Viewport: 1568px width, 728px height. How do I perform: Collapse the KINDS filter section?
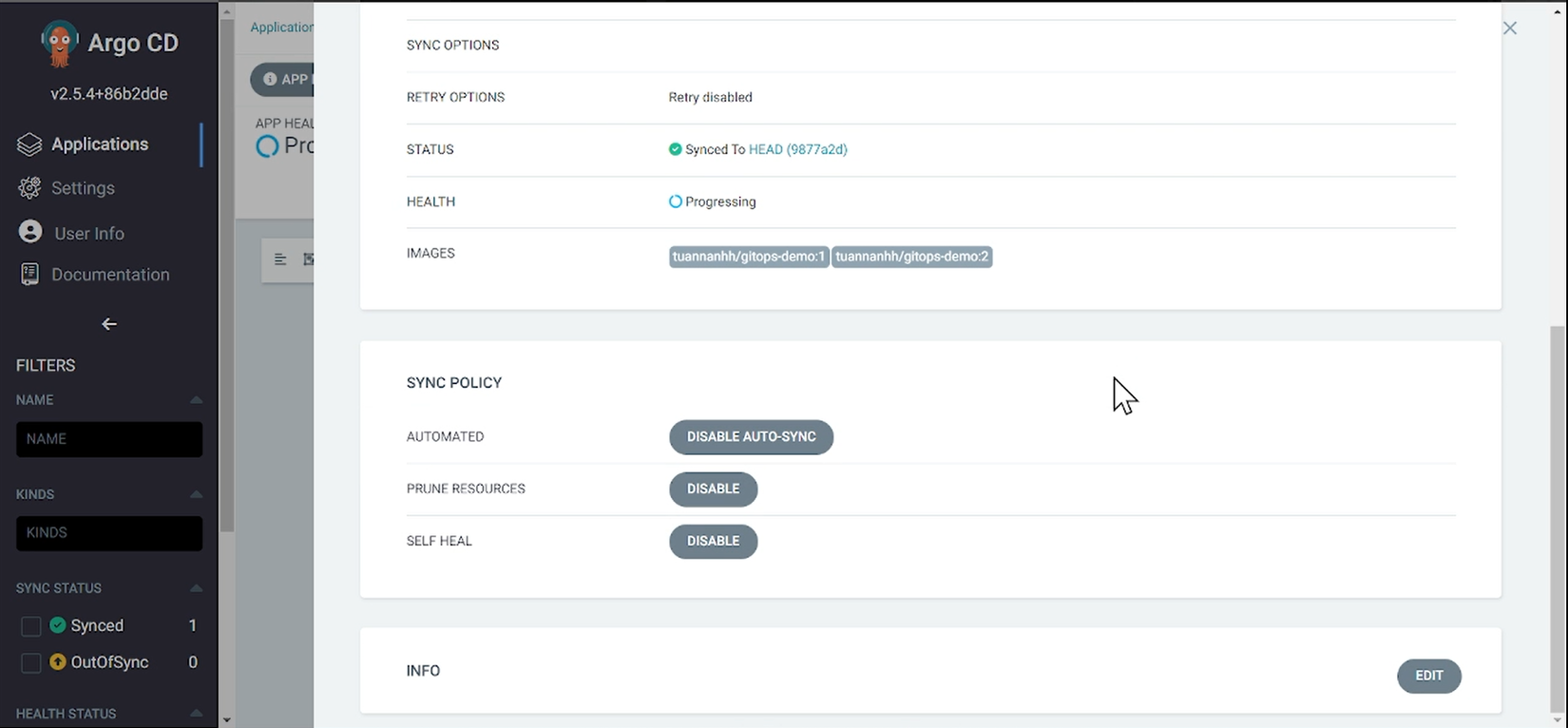point(196,494)
